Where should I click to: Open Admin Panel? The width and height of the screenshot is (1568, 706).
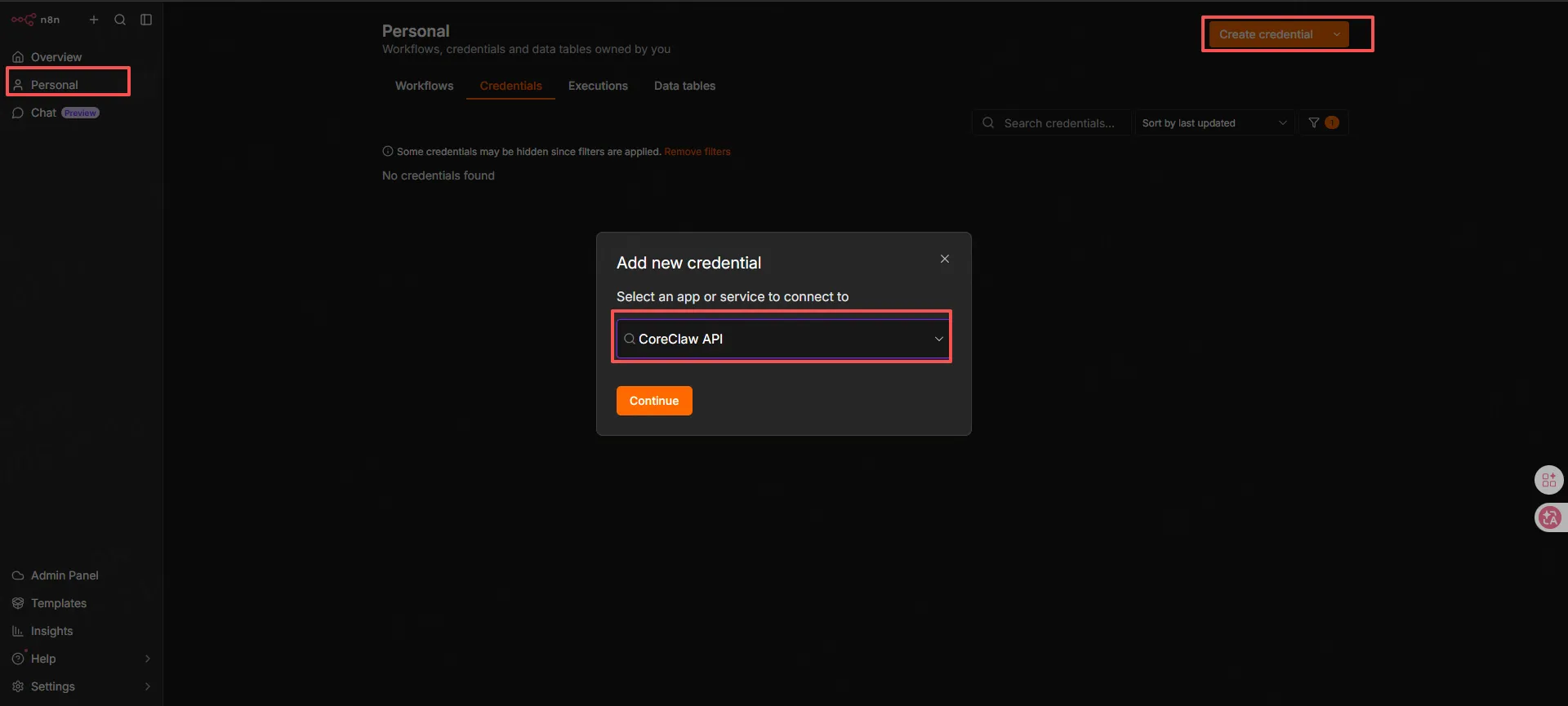coord(82,575)
